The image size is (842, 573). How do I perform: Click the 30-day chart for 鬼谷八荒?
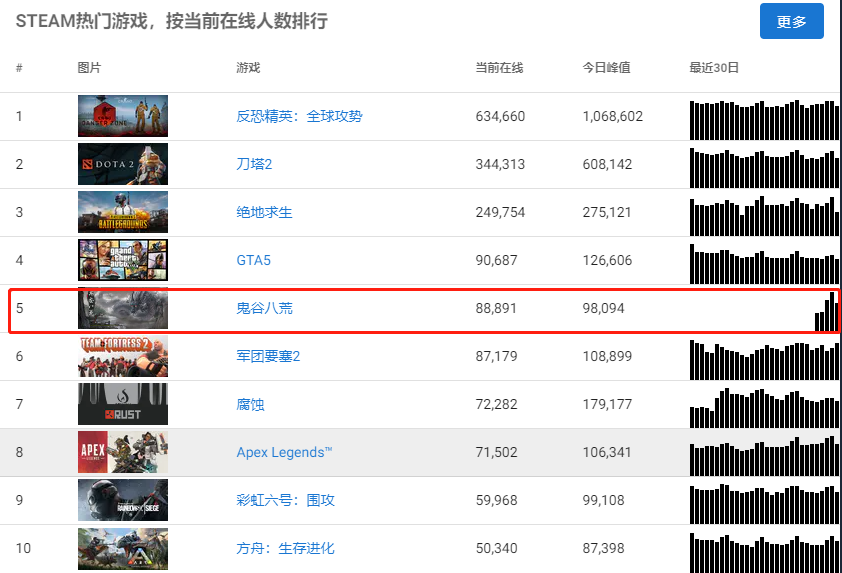[x=826, y=314]
